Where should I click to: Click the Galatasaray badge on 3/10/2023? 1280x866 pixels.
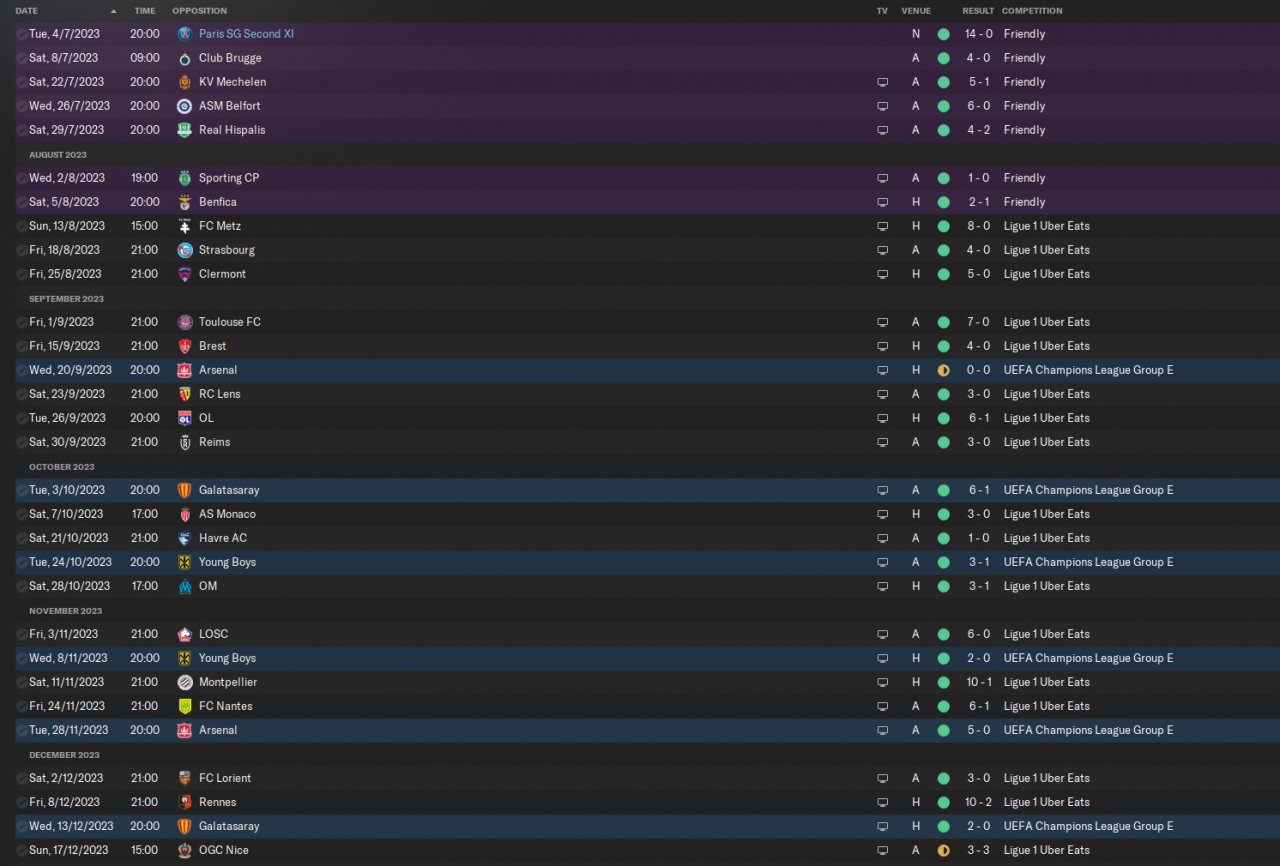click(184, 490)
